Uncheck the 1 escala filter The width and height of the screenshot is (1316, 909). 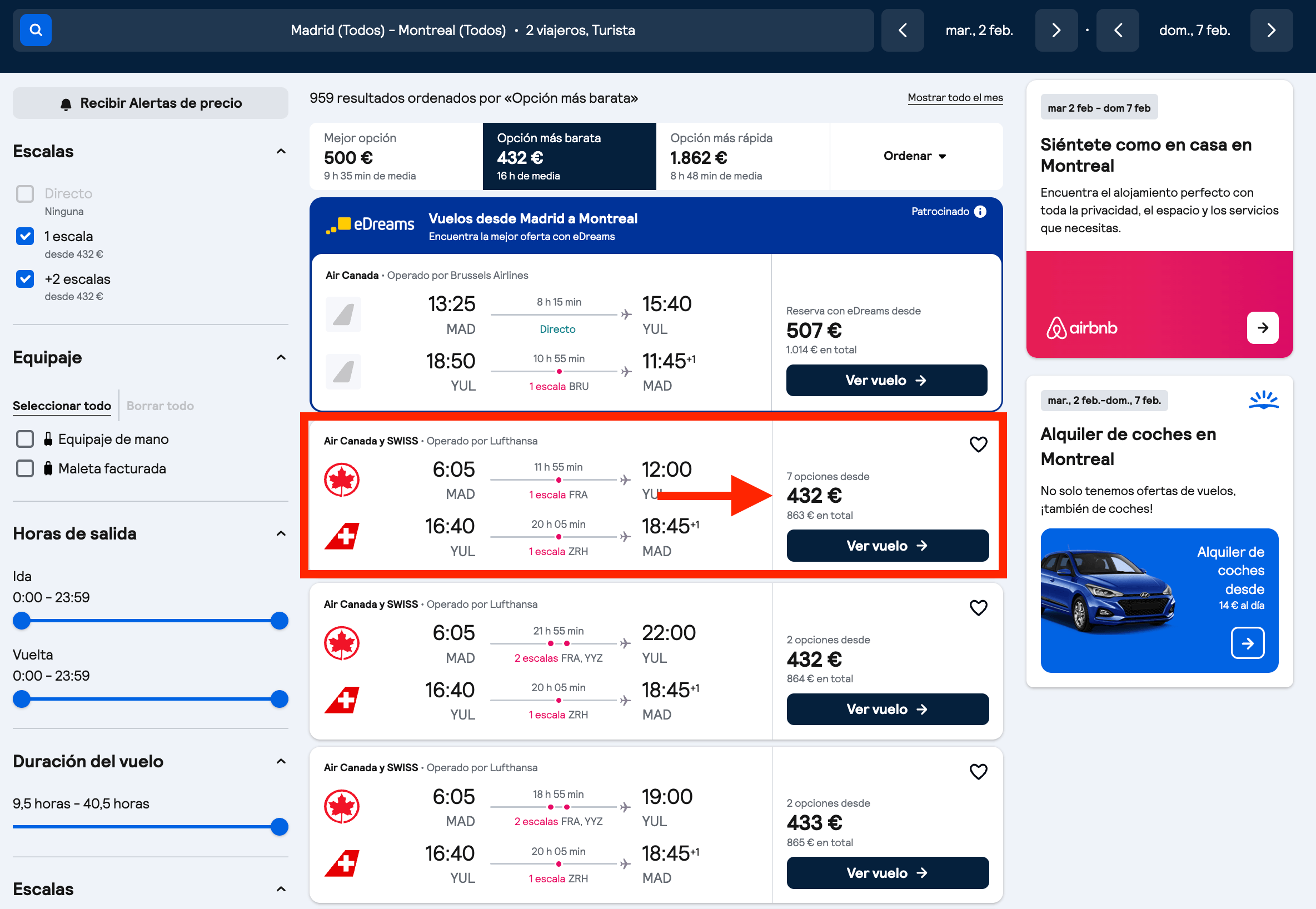[x=25, y=236]
